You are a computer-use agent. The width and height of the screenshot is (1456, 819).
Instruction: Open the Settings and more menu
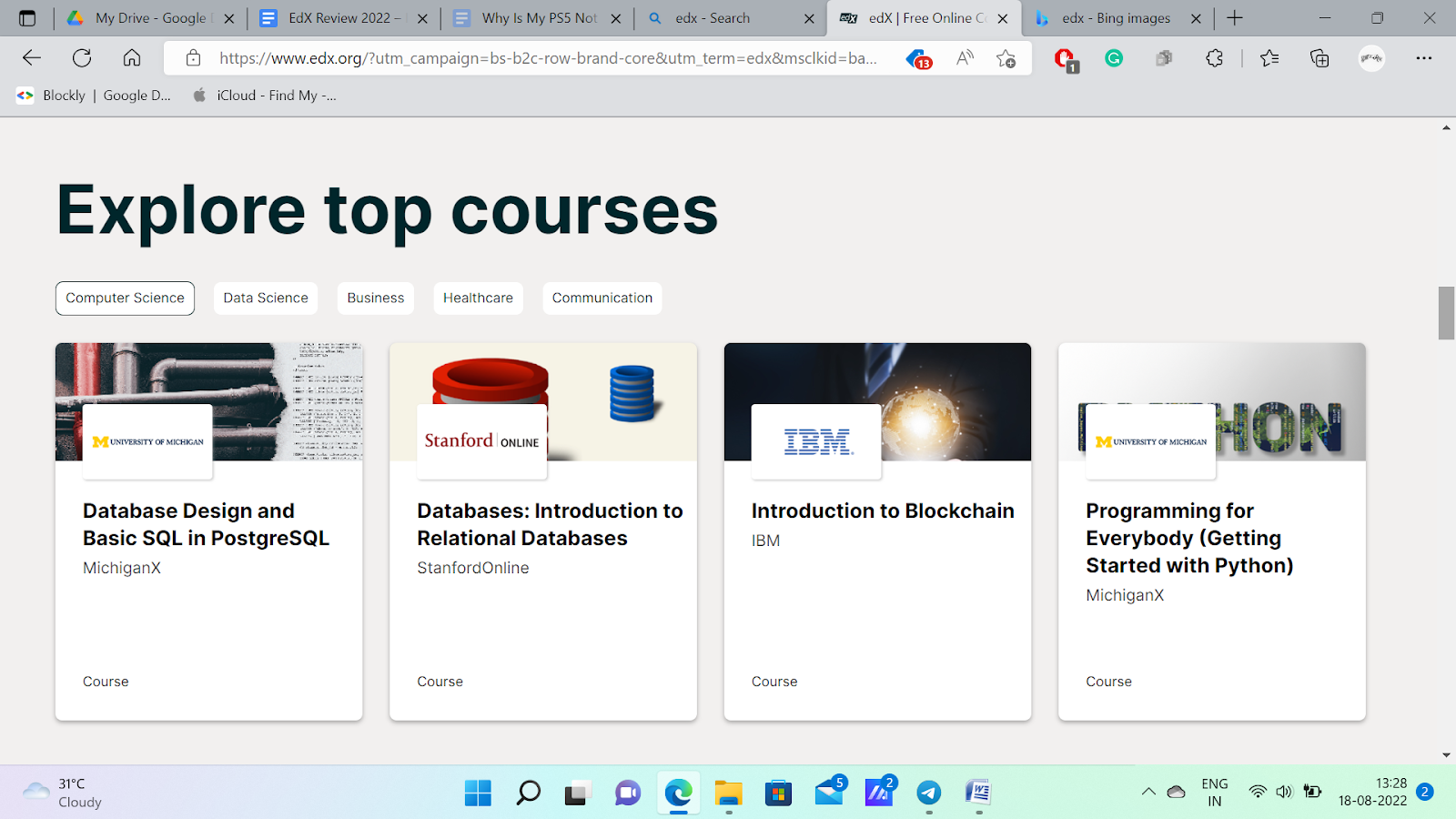click(x=1424, y=58)
